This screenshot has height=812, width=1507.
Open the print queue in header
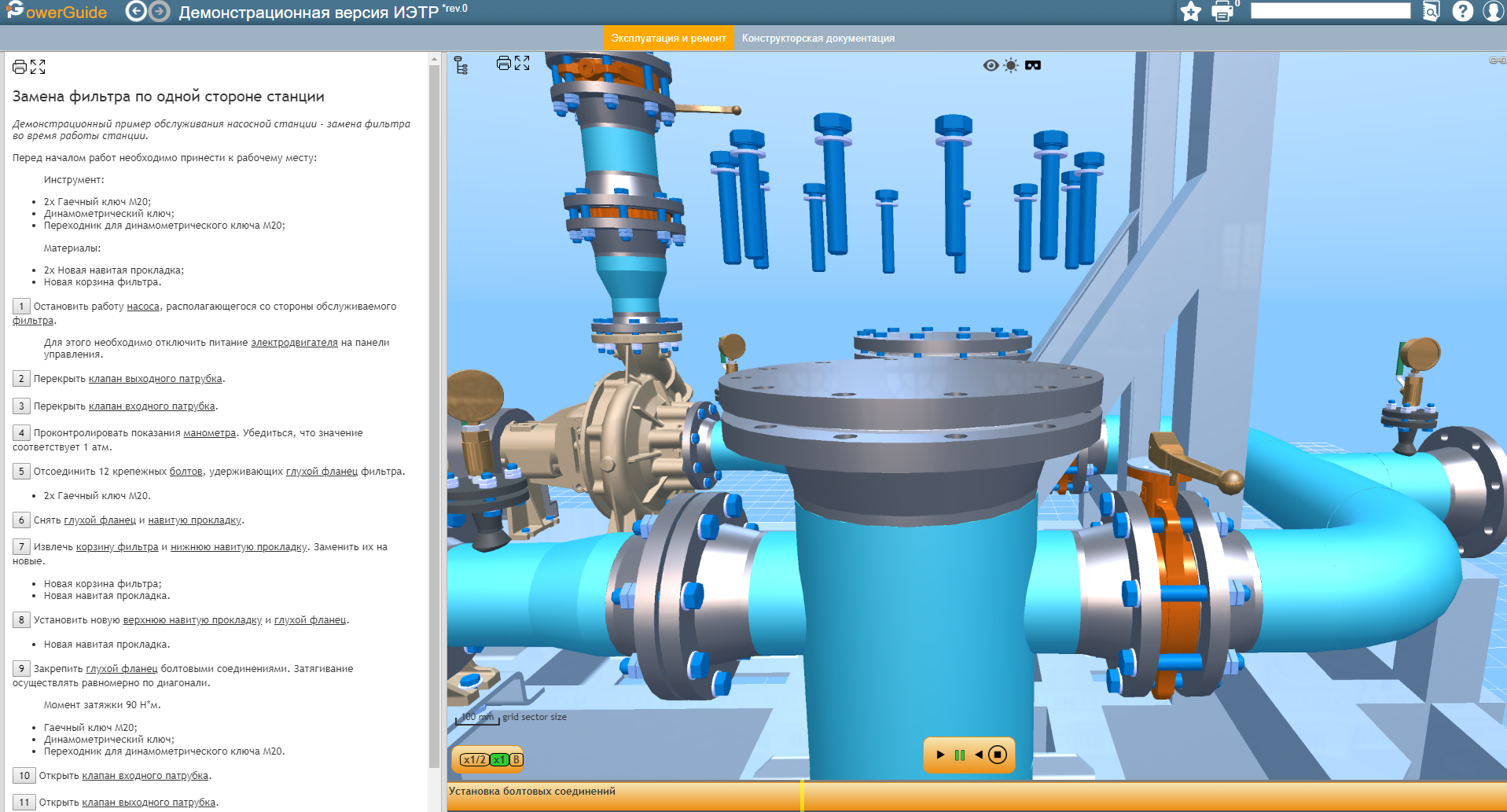[1222, 12]
